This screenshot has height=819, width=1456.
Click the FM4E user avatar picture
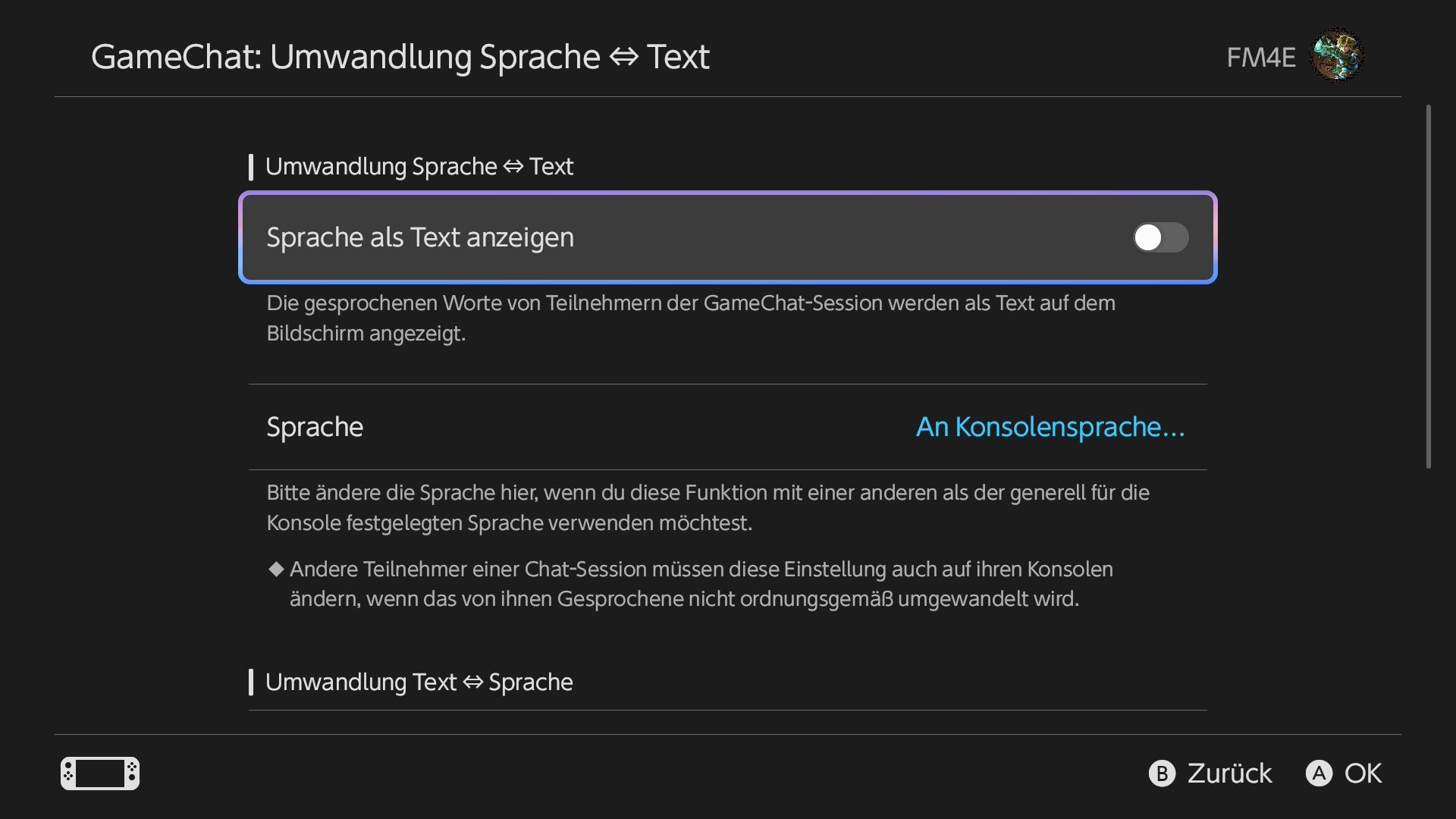[1338, 55]
